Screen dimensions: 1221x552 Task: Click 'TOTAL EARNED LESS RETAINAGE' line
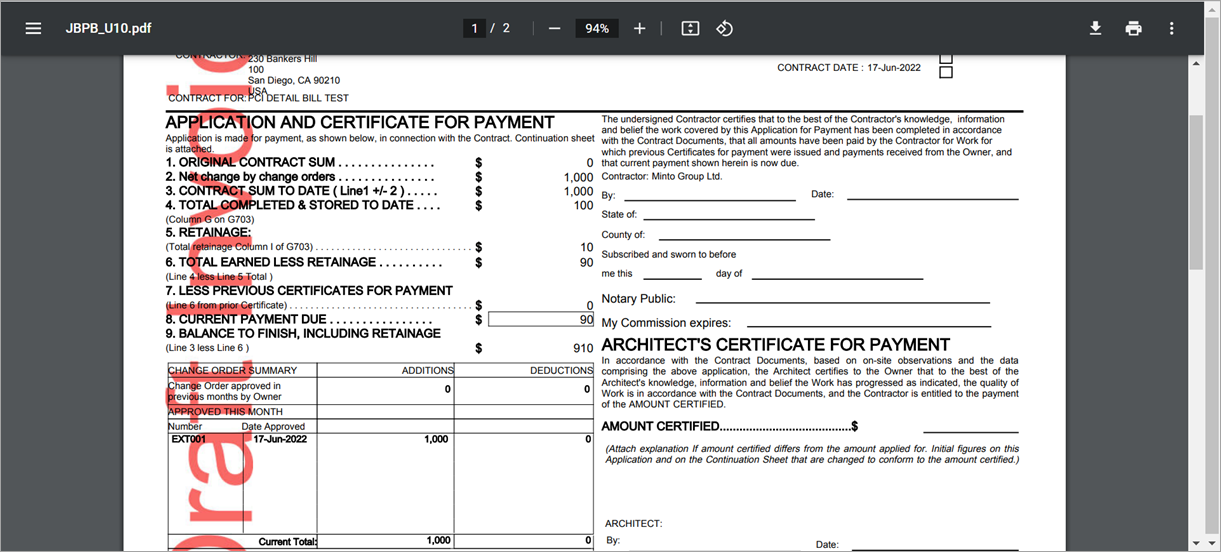tap(303, 262)
